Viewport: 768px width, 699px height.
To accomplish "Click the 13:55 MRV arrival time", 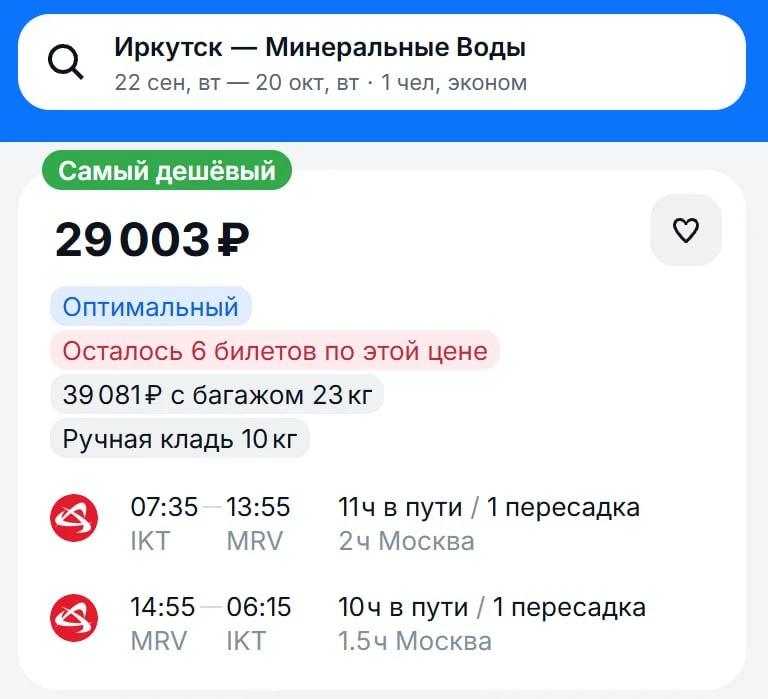I will (258, 524).
